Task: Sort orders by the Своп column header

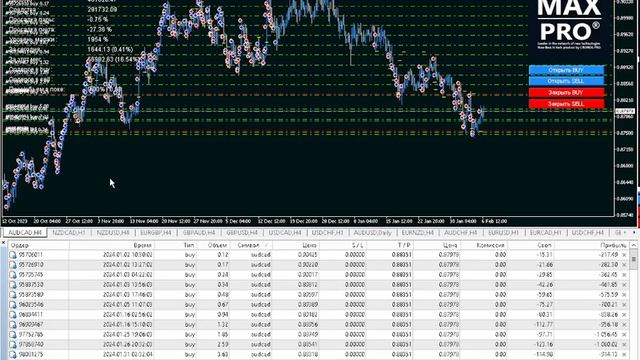Action: tap(531, 245)
